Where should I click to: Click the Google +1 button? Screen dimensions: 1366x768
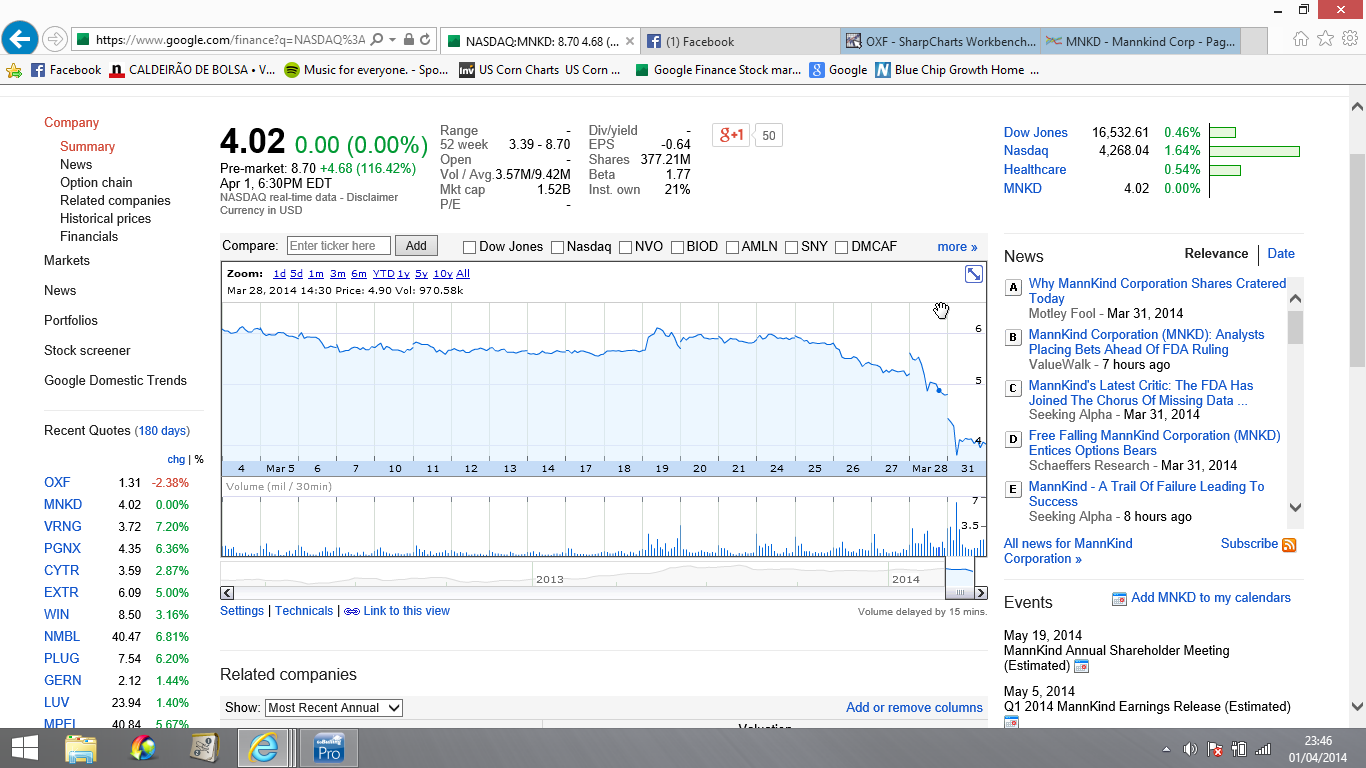tap(731, 135)
